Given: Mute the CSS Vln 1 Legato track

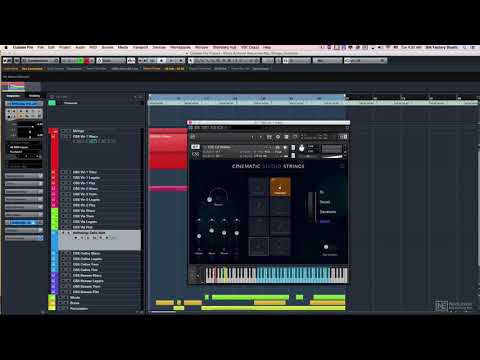Looking at the screenshot, I should point(62,178).
